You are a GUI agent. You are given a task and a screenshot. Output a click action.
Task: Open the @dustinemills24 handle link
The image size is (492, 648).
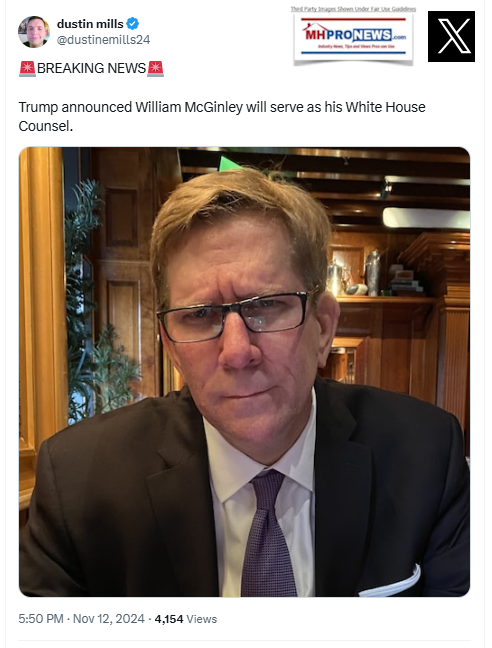pos(103,40)
